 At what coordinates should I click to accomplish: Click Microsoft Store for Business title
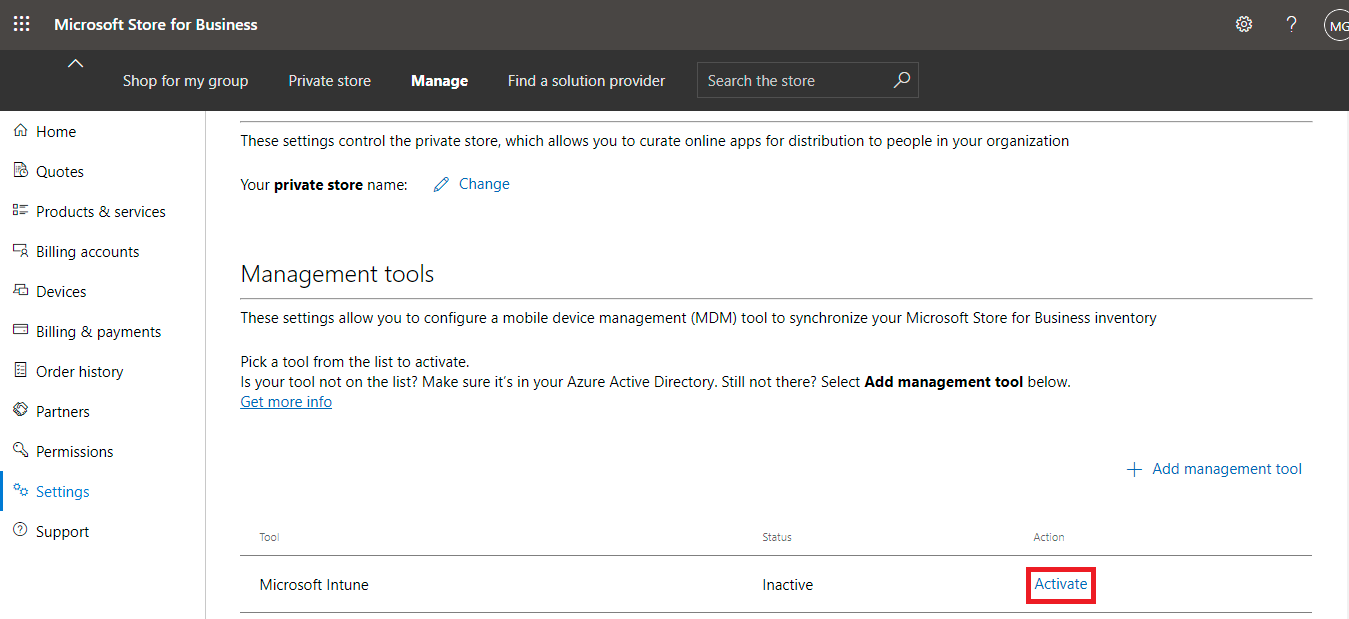coord(156,25)
